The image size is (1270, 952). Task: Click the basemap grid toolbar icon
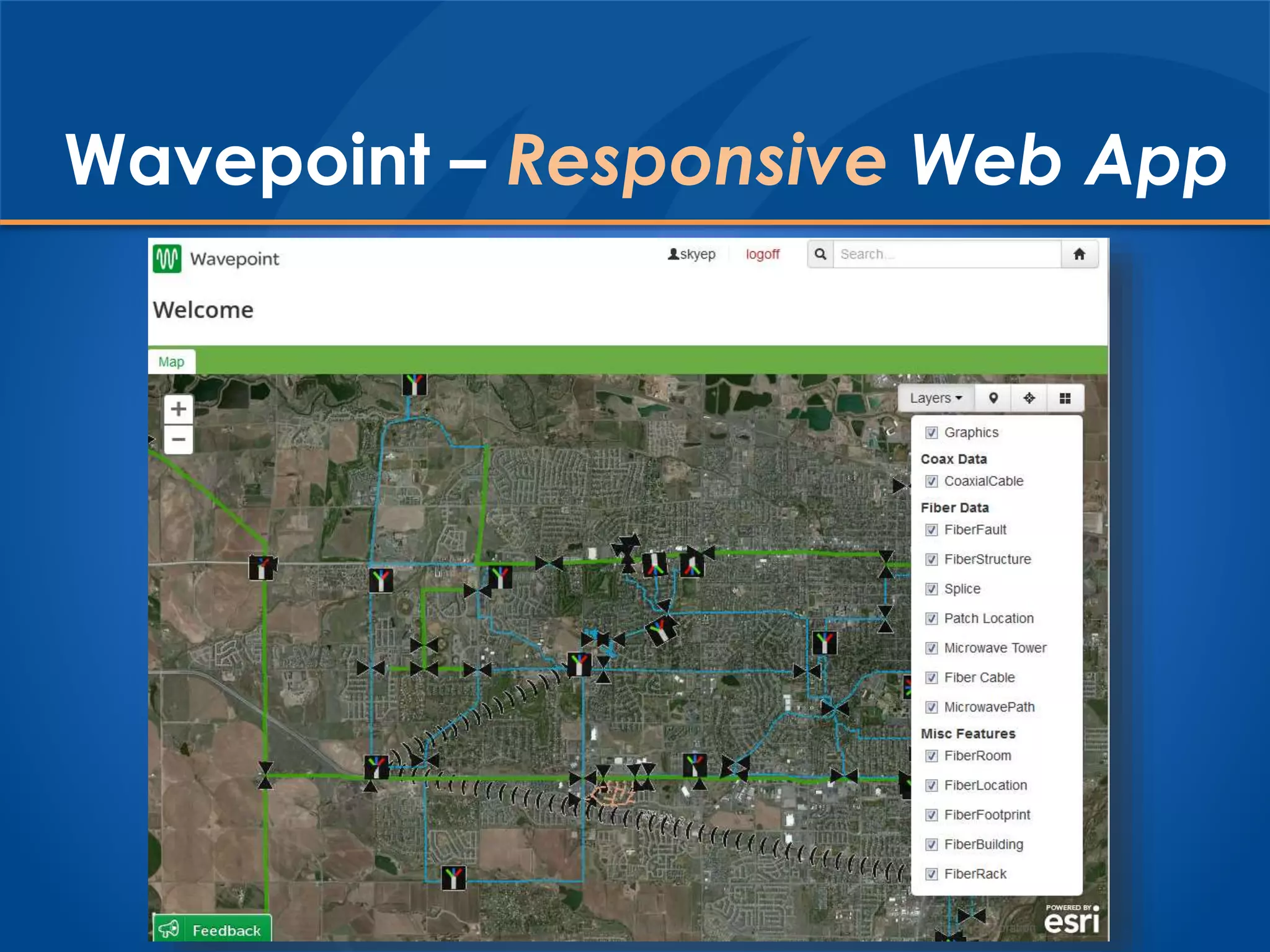1065,398
